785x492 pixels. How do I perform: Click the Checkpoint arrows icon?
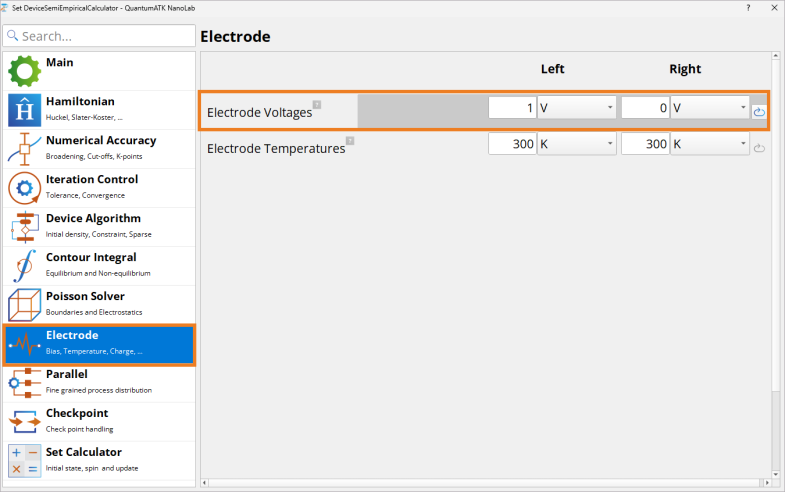pyautogui.click(x=24, y=422)
